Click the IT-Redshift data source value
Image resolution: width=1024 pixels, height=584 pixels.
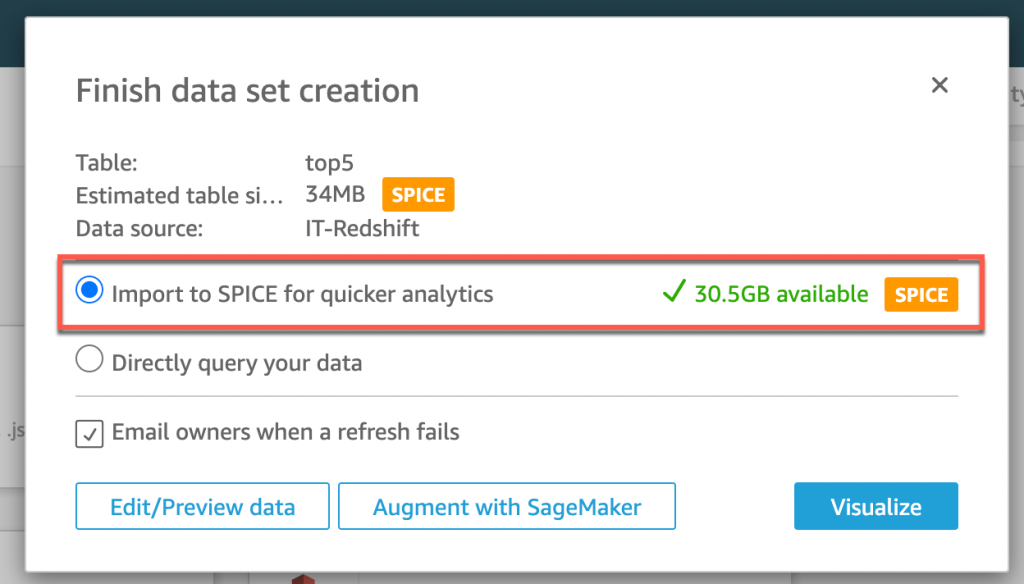point(362,228)
